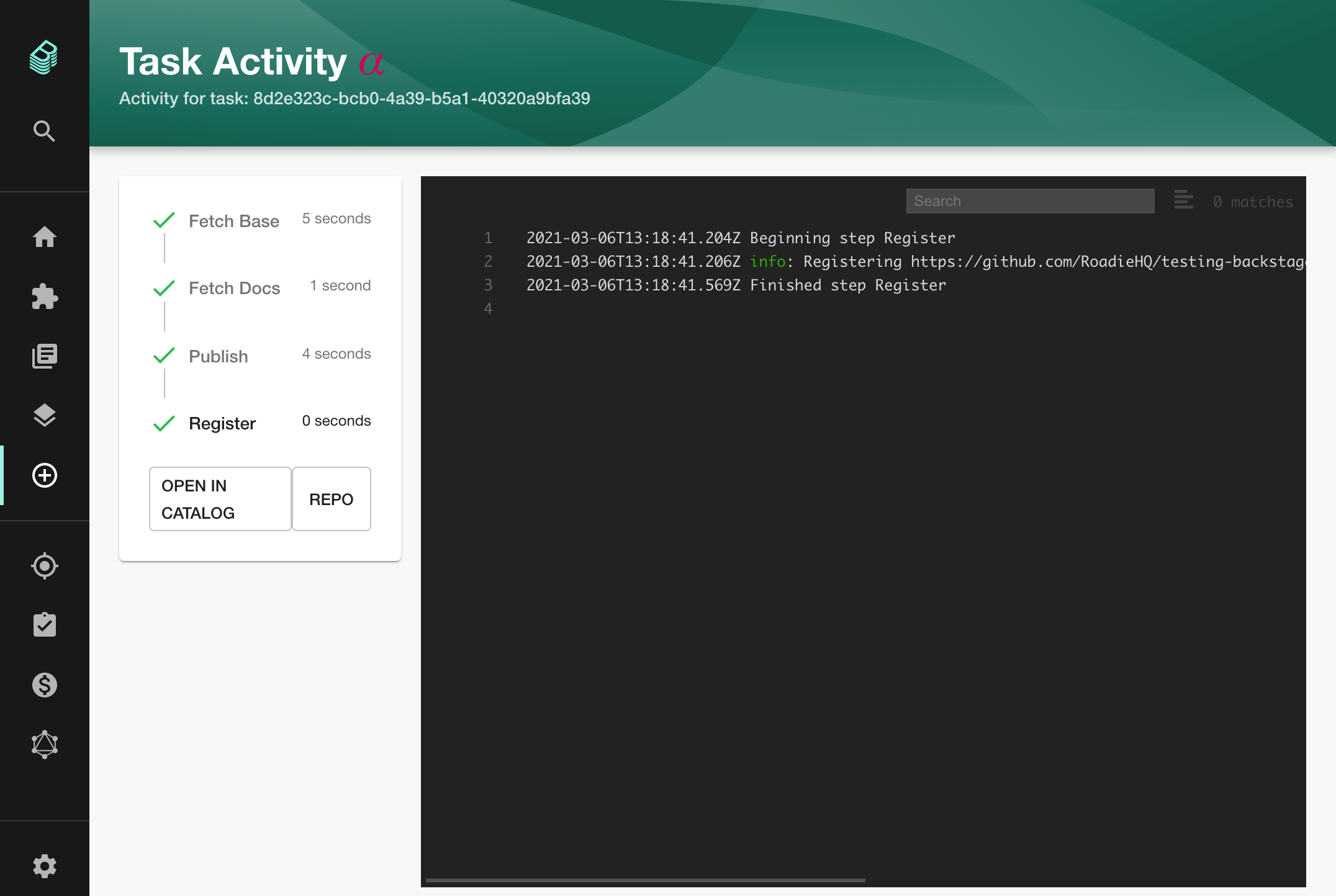The image size is (1336, 896).
Task: Open GraphiQL polygon icon in sidebar
Action: tap(44, 744)
